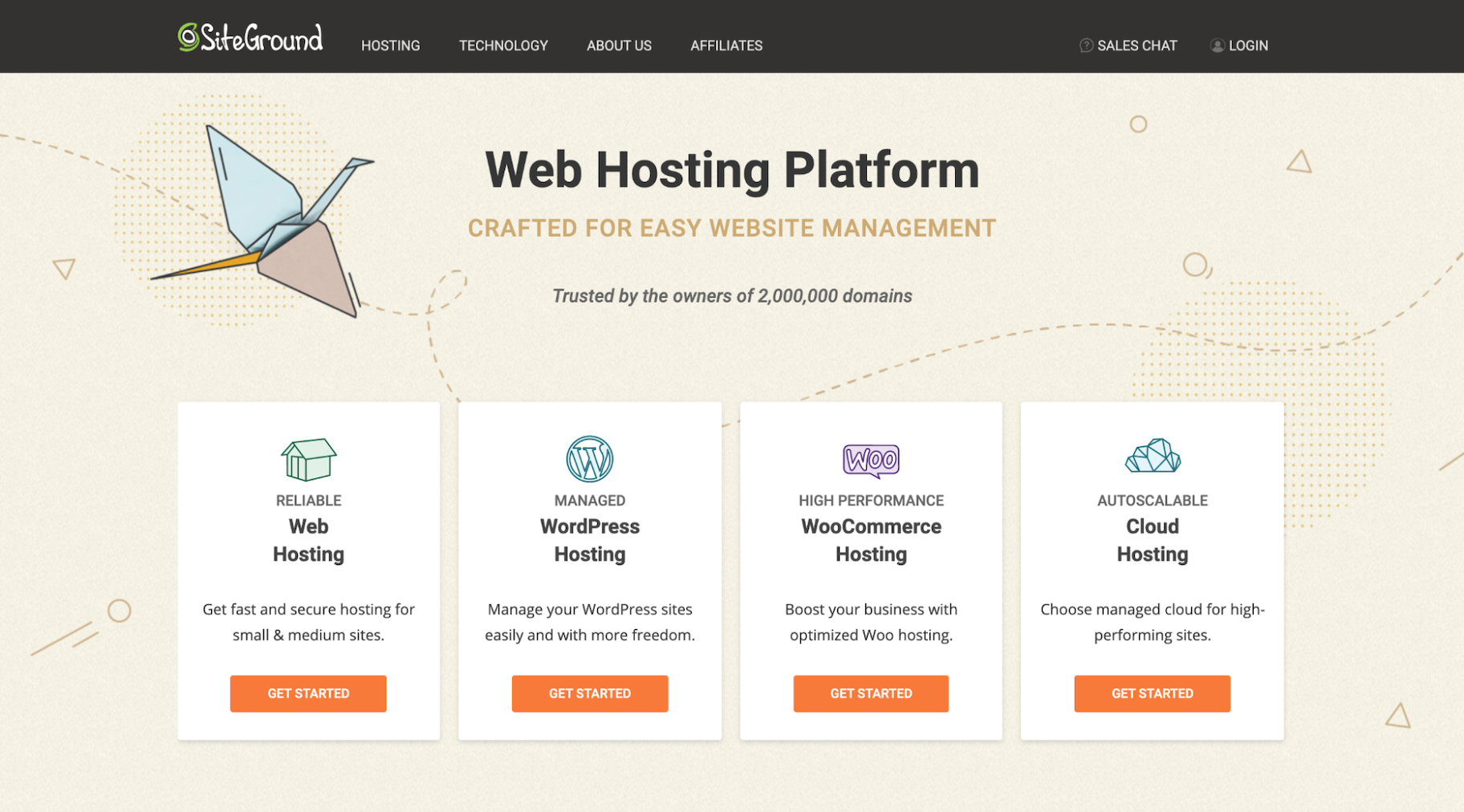Viewport: 1464px width, 812px height.
Task: Go to the Affiliates page
Action: pyautogui.click(x=726, y=46)
